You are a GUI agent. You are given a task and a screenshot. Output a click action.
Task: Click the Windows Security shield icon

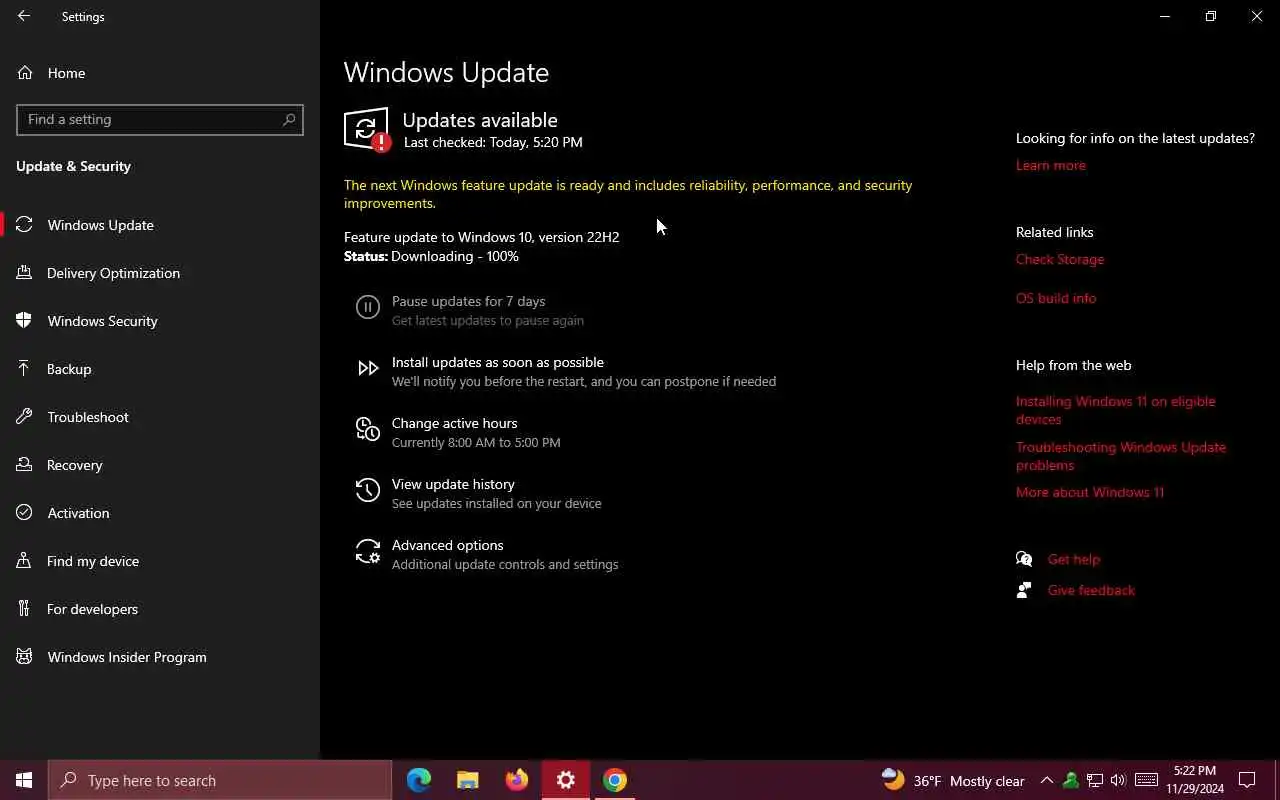[x=25, y=321]
